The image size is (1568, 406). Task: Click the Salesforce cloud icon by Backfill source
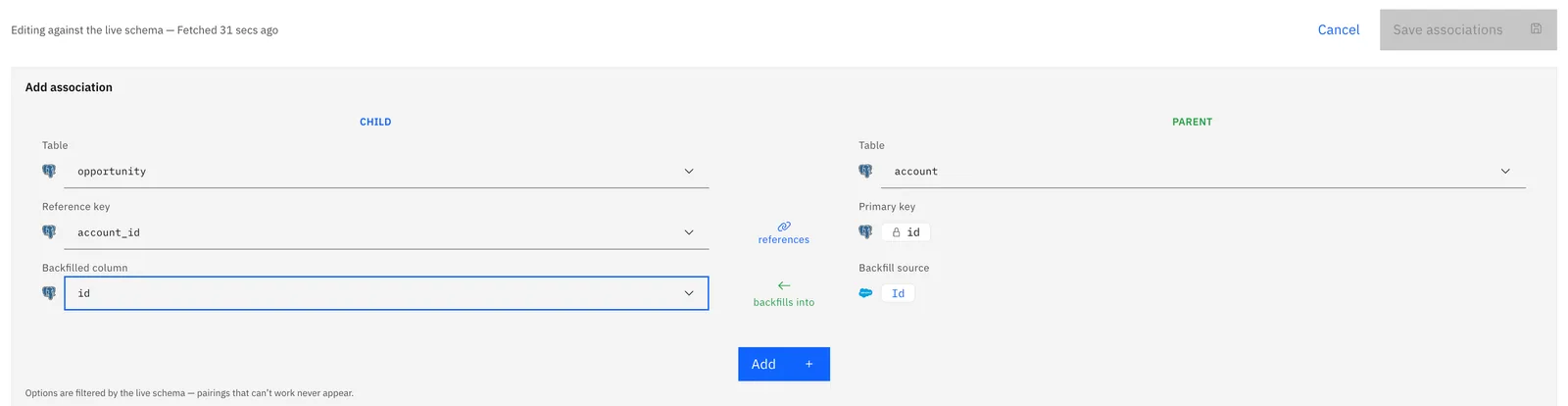tap(865, 293)
